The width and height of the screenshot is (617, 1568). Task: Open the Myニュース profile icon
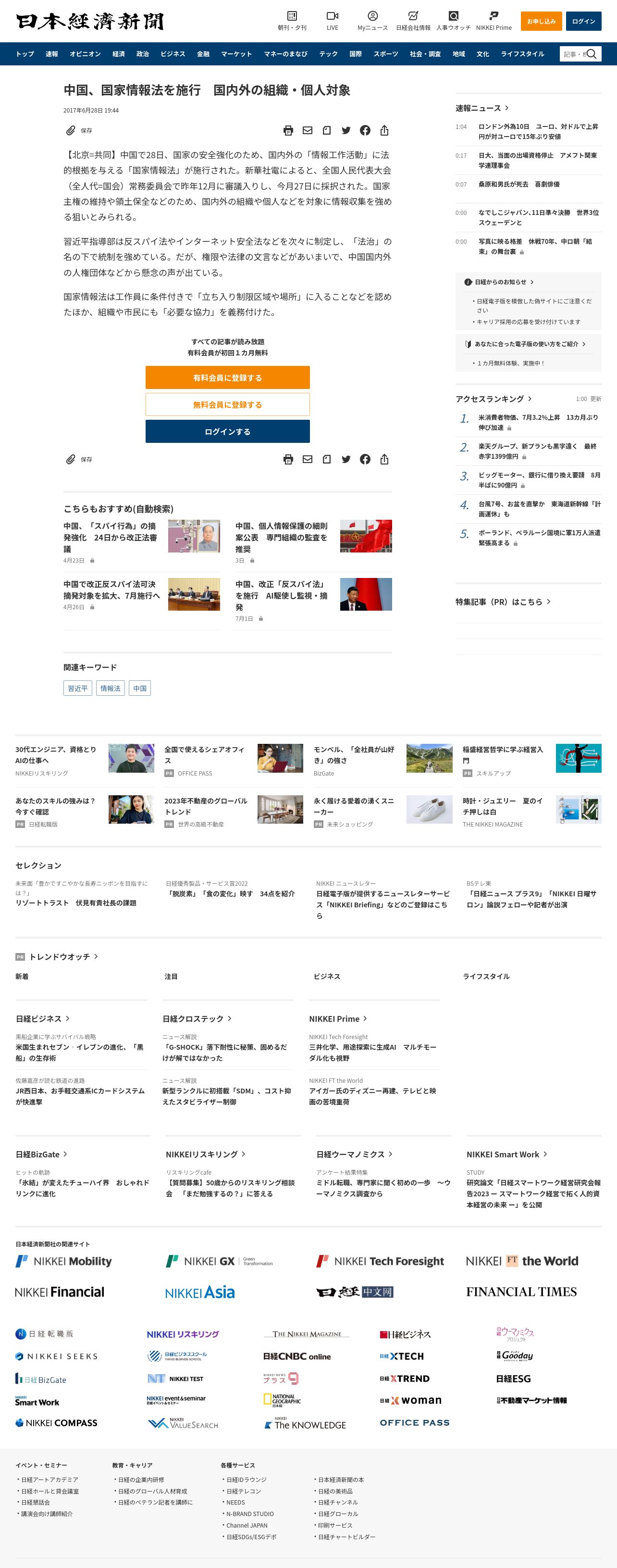tap(372, 16)
